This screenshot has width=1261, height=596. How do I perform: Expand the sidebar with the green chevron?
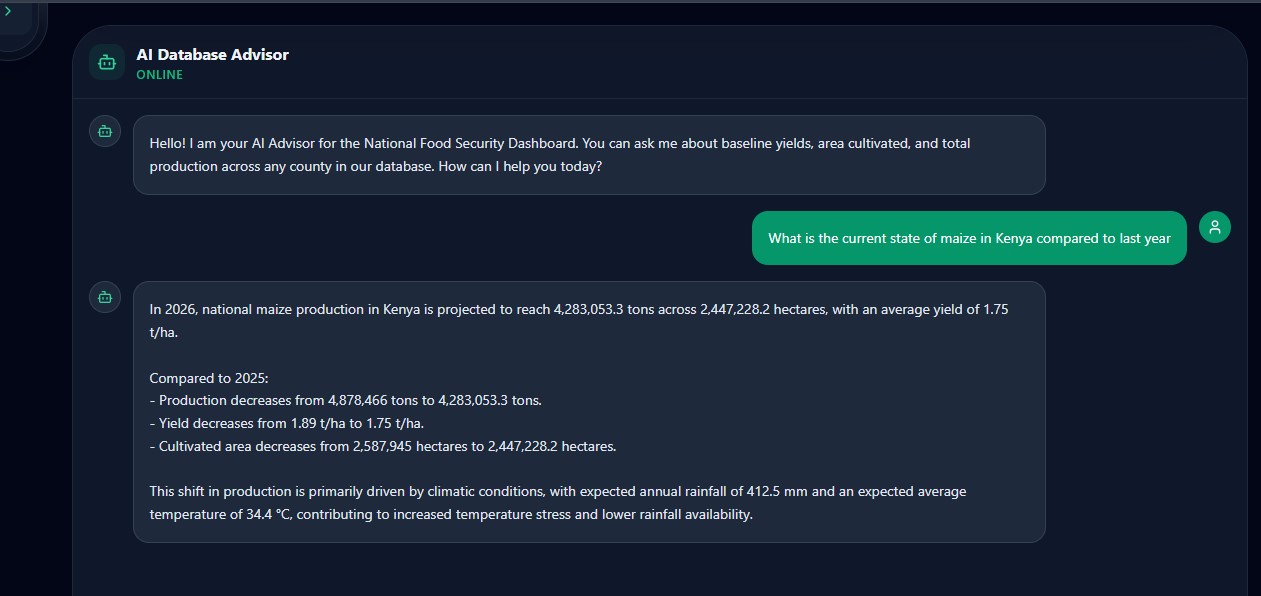click(8, 12)
